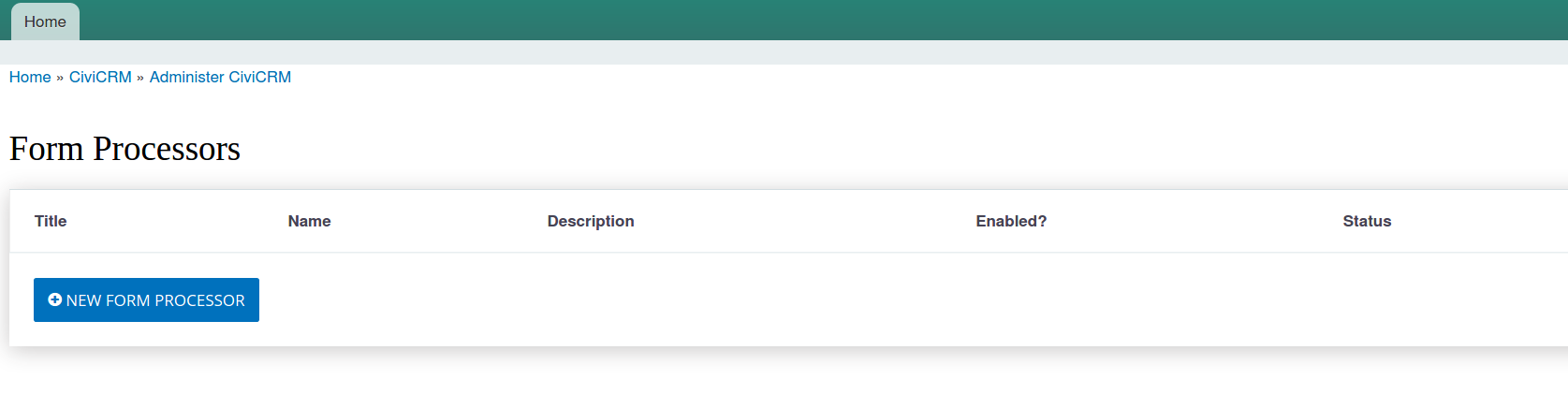Click the header row gap between Enabled? and Status
Viewport: 1568px width, 394px height.
[1195, 221]
